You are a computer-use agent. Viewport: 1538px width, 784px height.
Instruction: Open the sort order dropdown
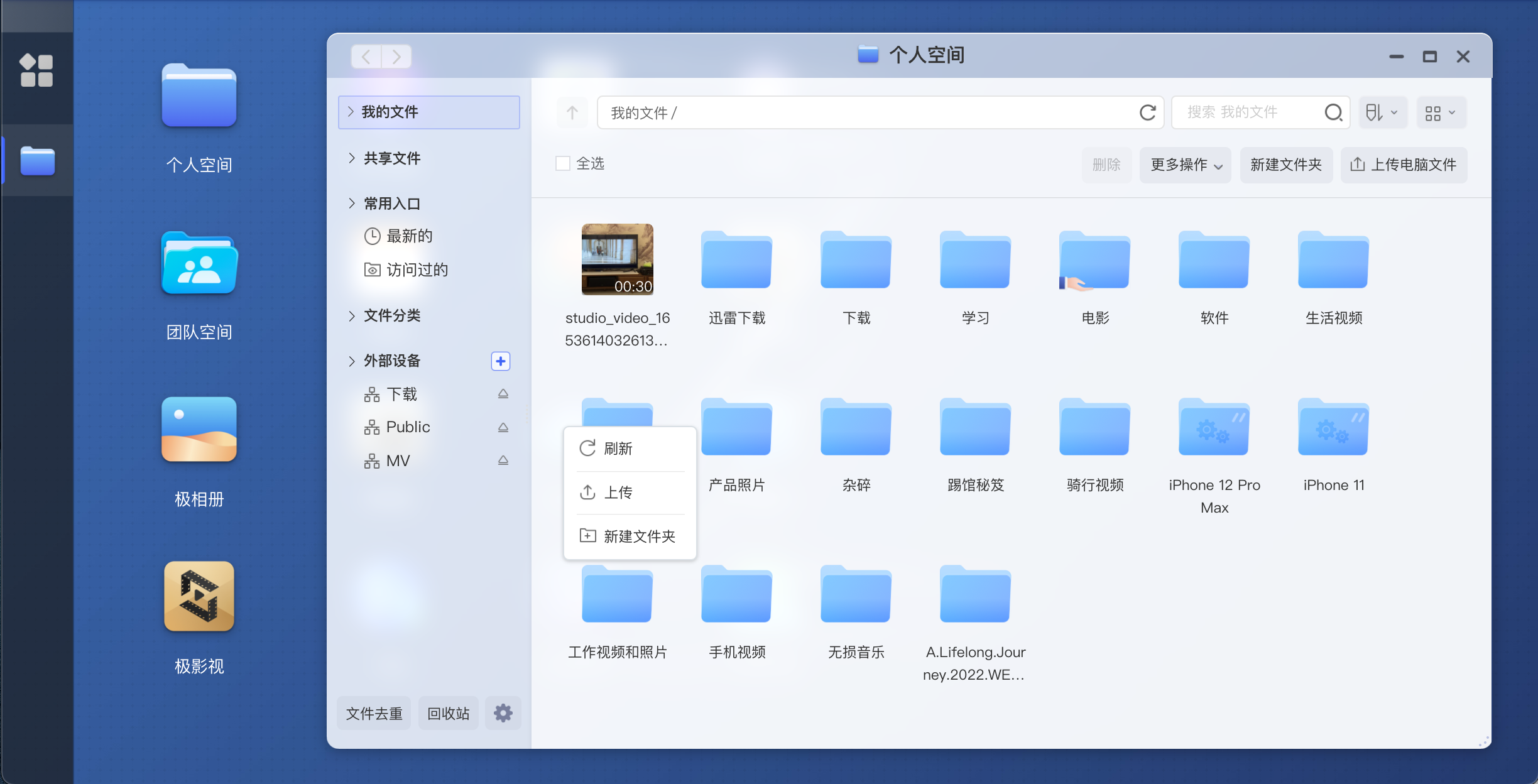(1382, 112)
